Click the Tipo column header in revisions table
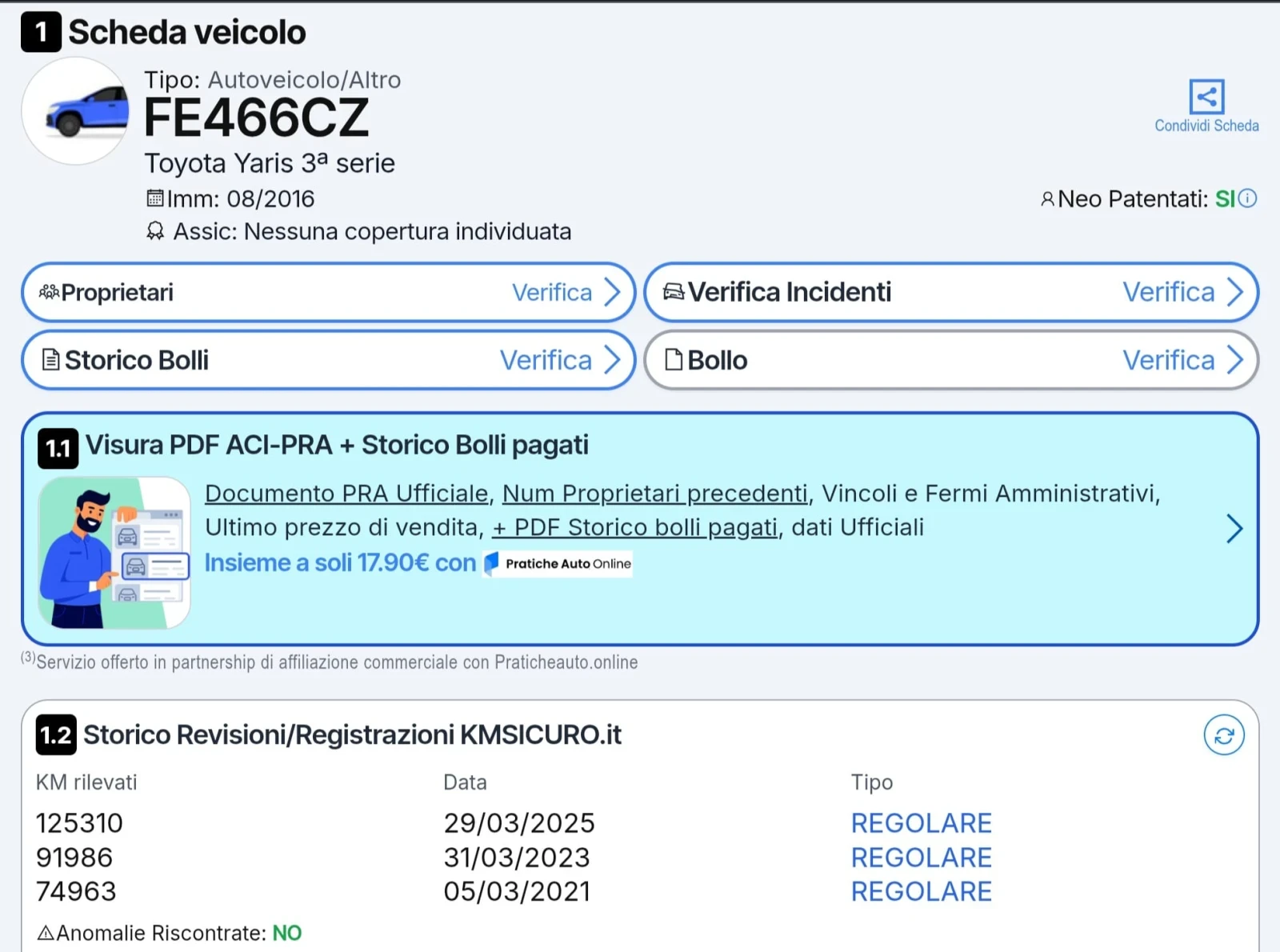Image resolution: width=1280 pixels, height=952 pixels. coord(872,782)
